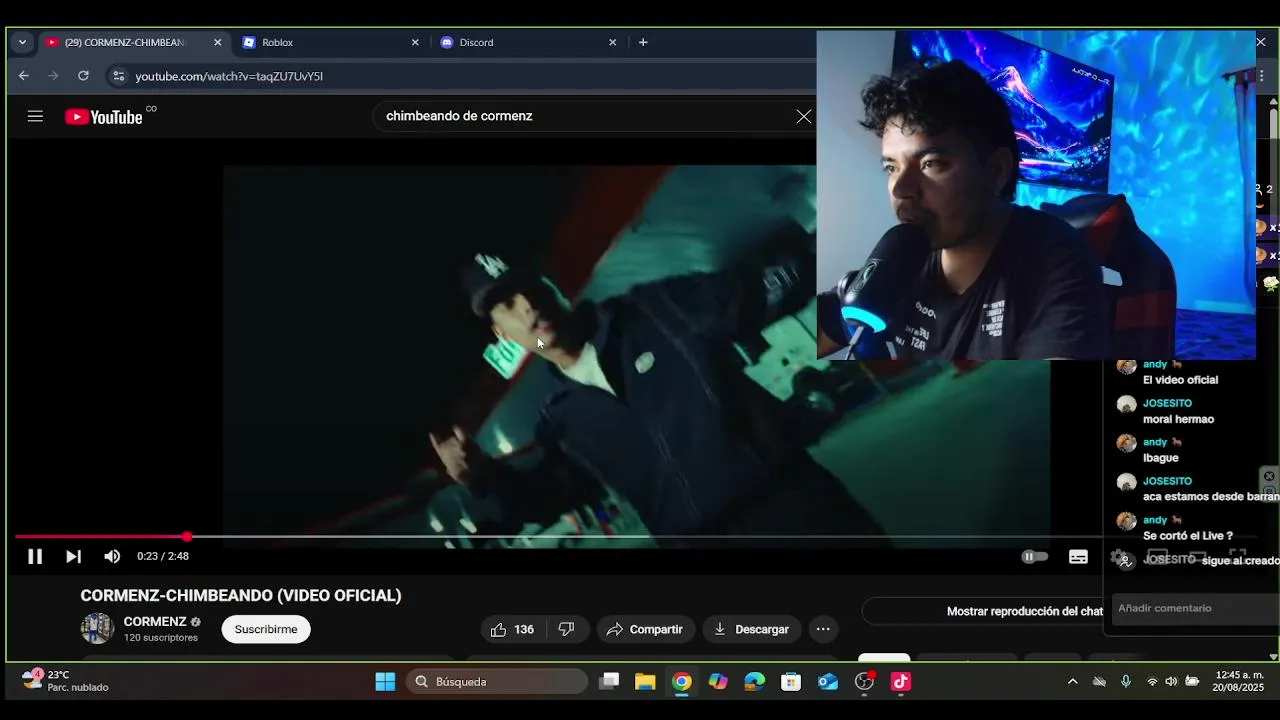Toggle subtitles on the video

pyautogui.click(x=1078, y=557)
